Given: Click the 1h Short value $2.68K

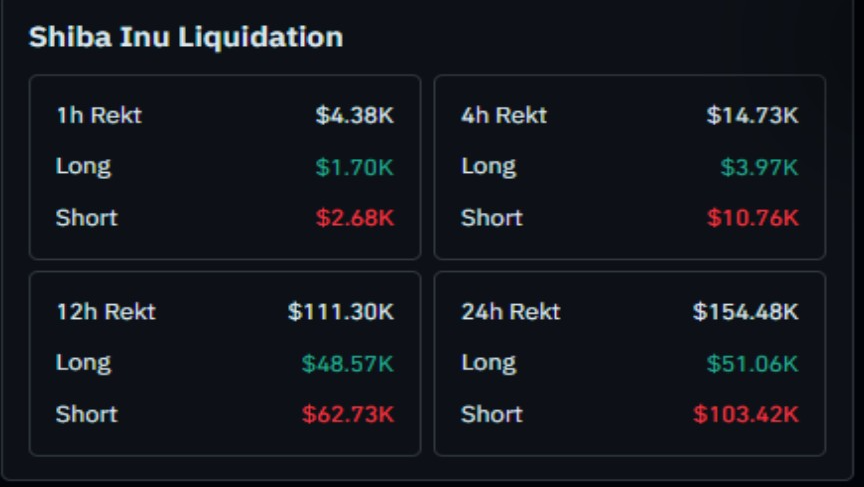Looking at the screenshot, I should (355, 218).
